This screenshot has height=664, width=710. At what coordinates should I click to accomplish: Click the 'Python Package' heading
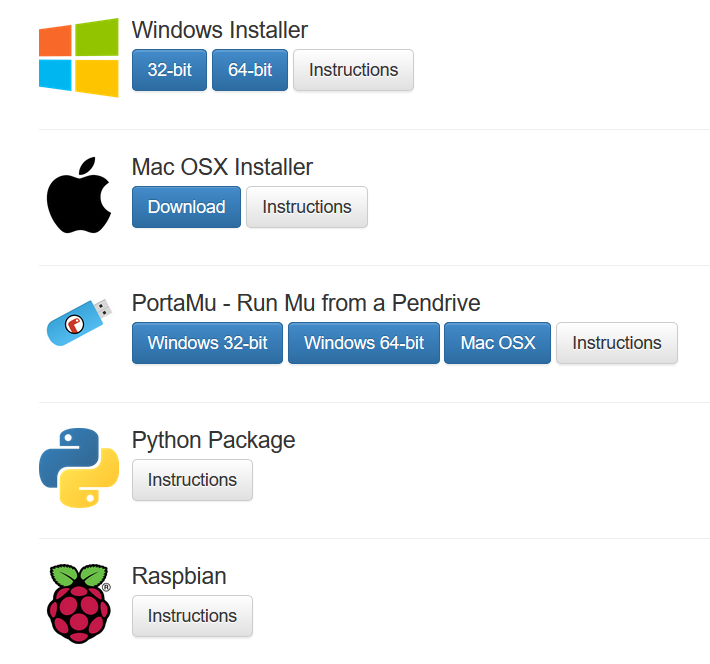(213, 440)
